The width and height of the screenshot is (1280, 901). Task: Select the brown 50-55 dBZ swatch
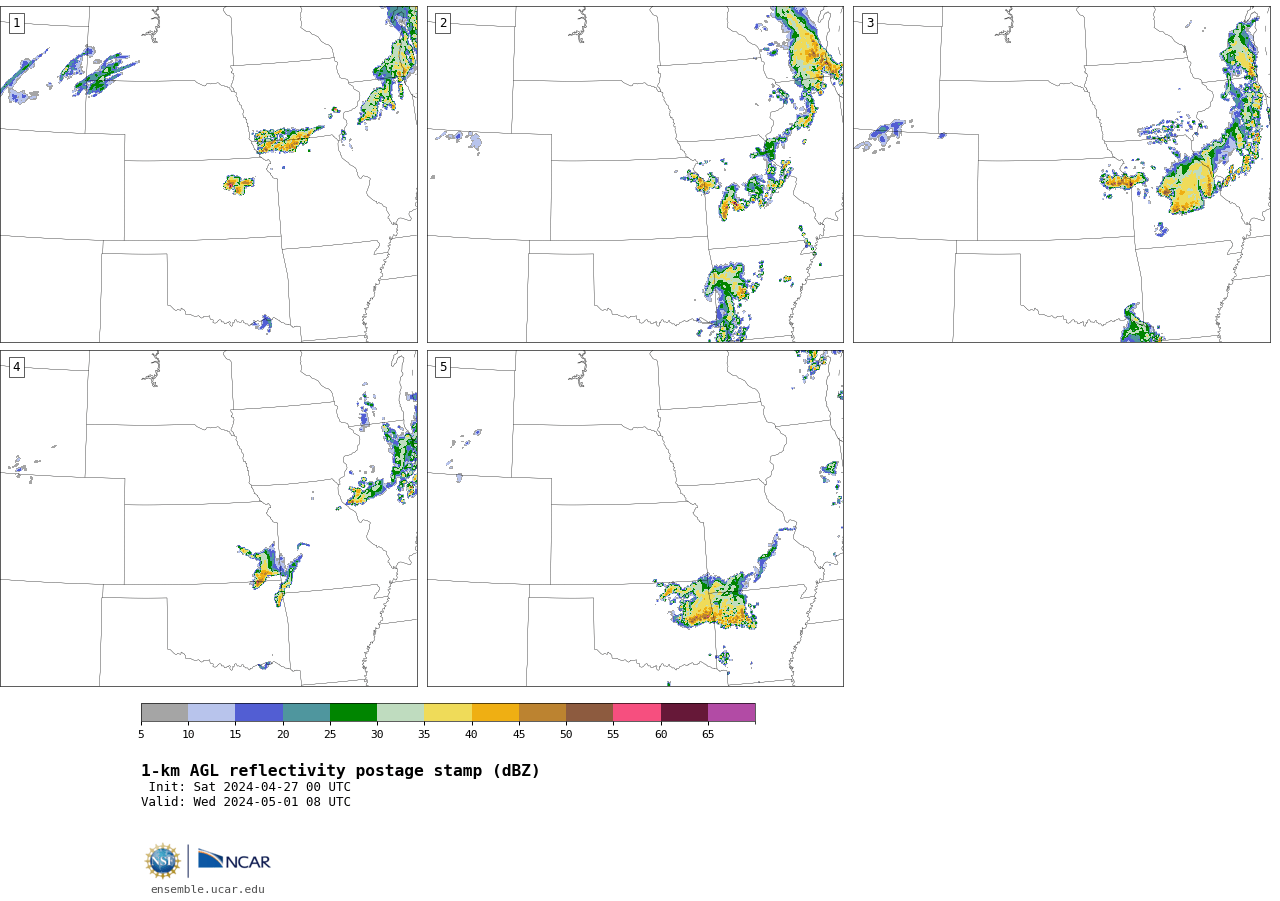tap(589, 713)
